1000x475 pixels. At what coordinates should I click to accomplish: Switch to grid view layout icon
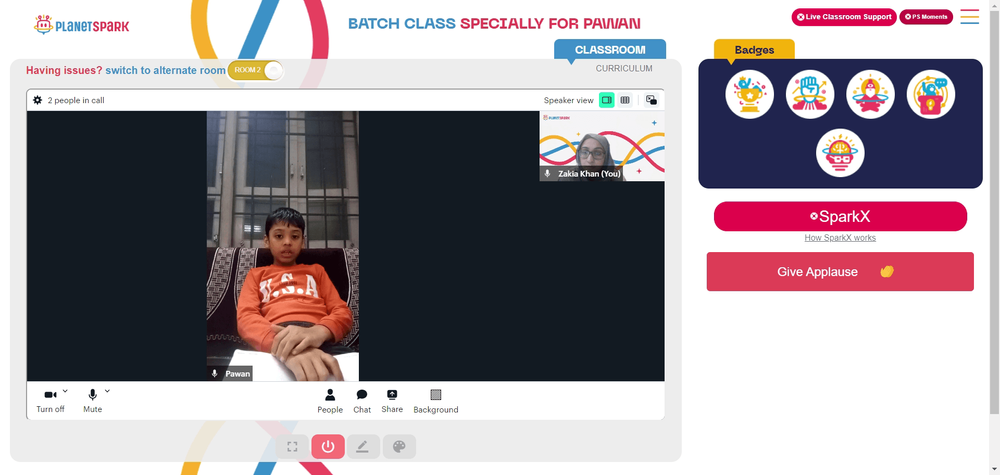pos(625,100)
